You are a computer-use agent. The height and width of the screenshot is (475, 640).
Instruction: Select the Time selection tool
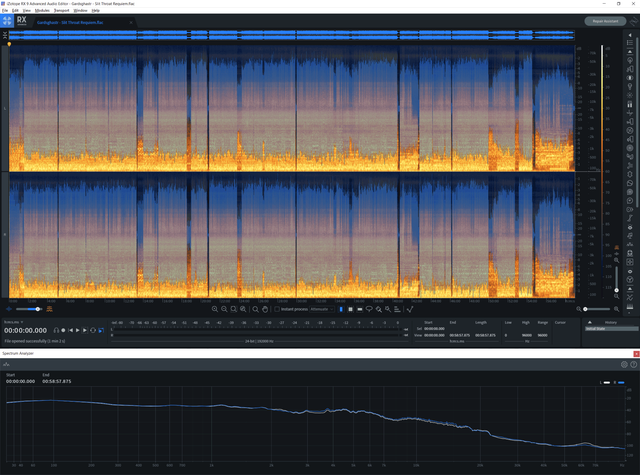tap(341, 309)
